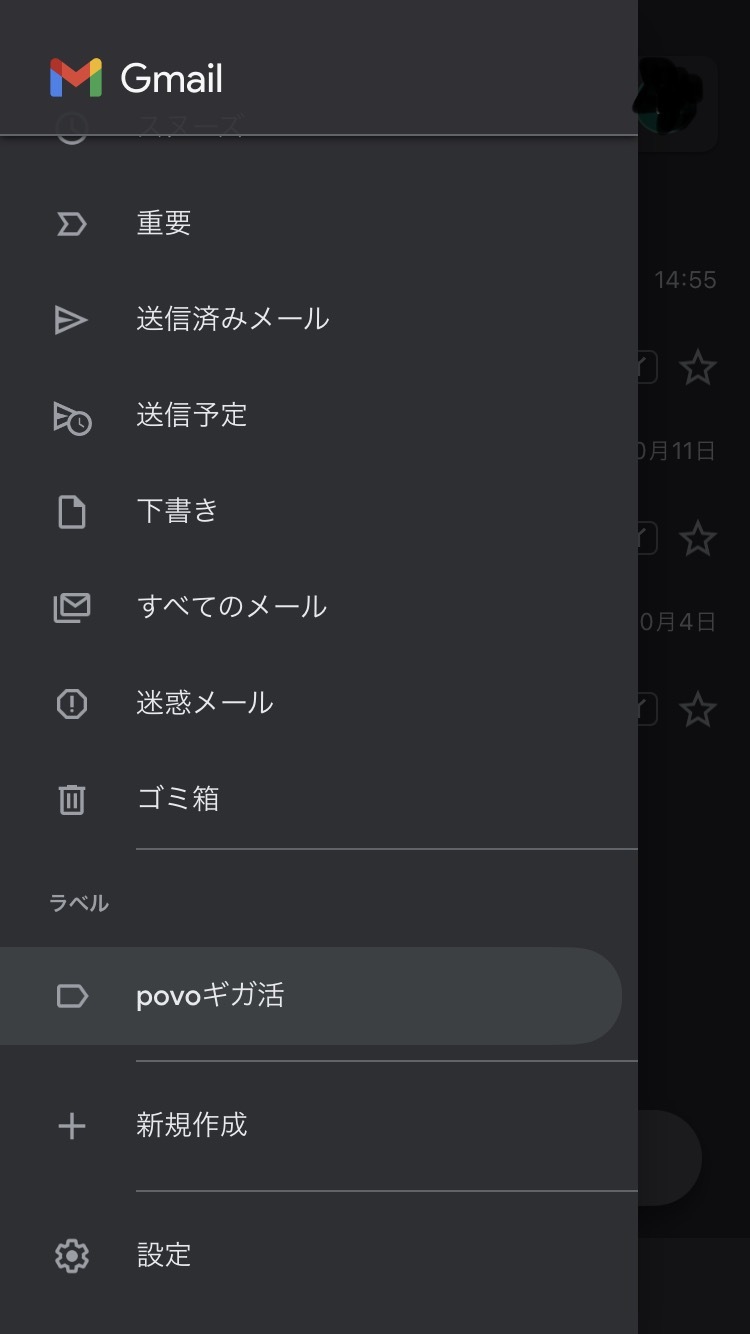Viewport: 750px width, 1334px height.
Task: Tap the Scheduled send clock icon
Action: [72, 416]
